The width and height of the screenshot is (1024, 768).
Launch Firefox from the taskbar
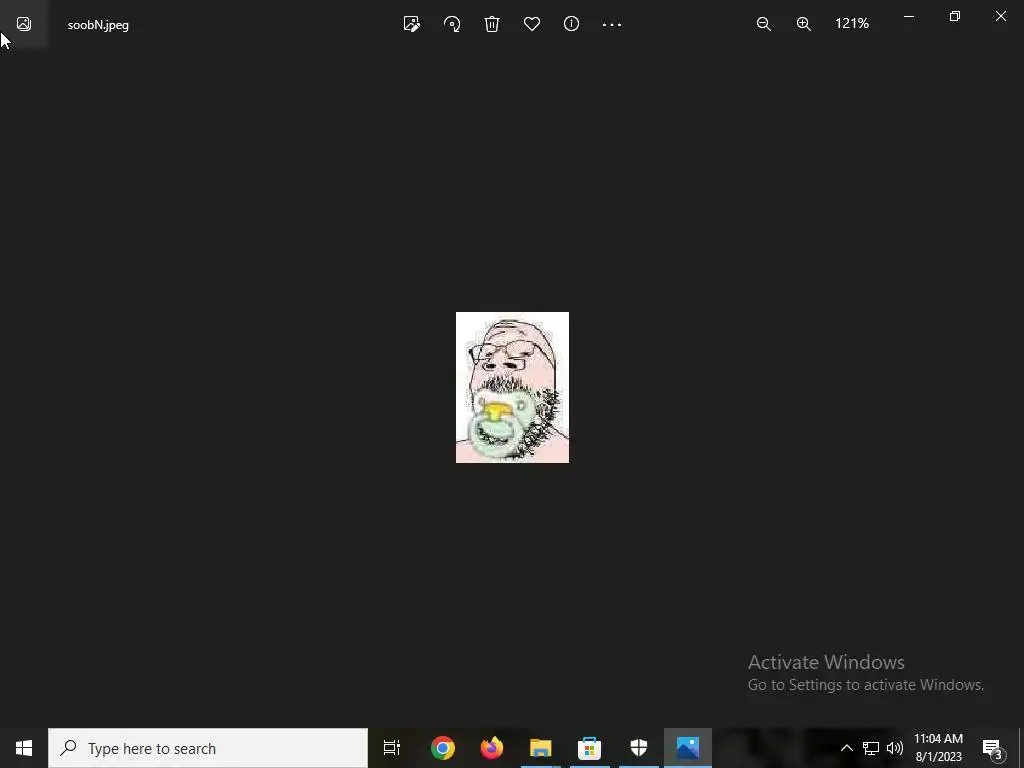point(492,748)
